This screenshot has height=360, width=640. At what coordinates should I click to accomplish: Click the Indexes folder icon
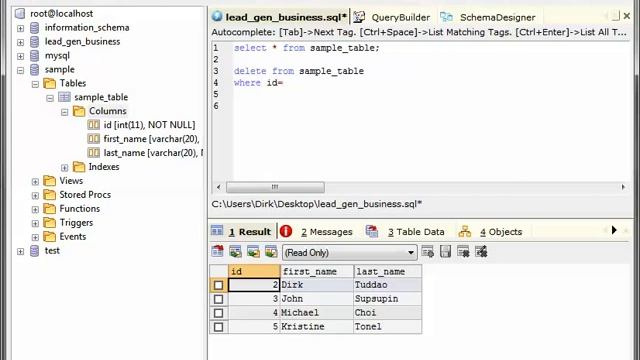(x=79, y=167)
